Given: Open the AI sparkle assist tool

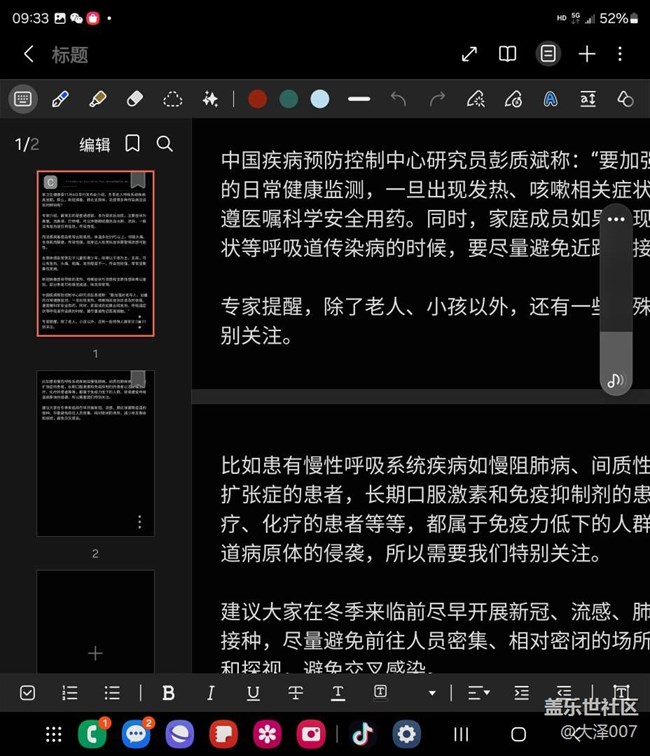Looking at the screenshot, I should coord(210,98).
